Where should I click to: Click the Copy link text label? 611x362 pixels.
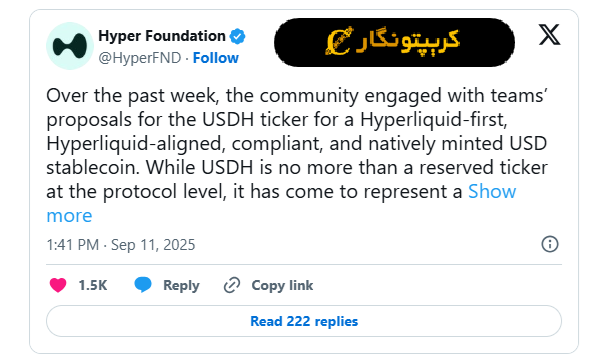[282, 285]
